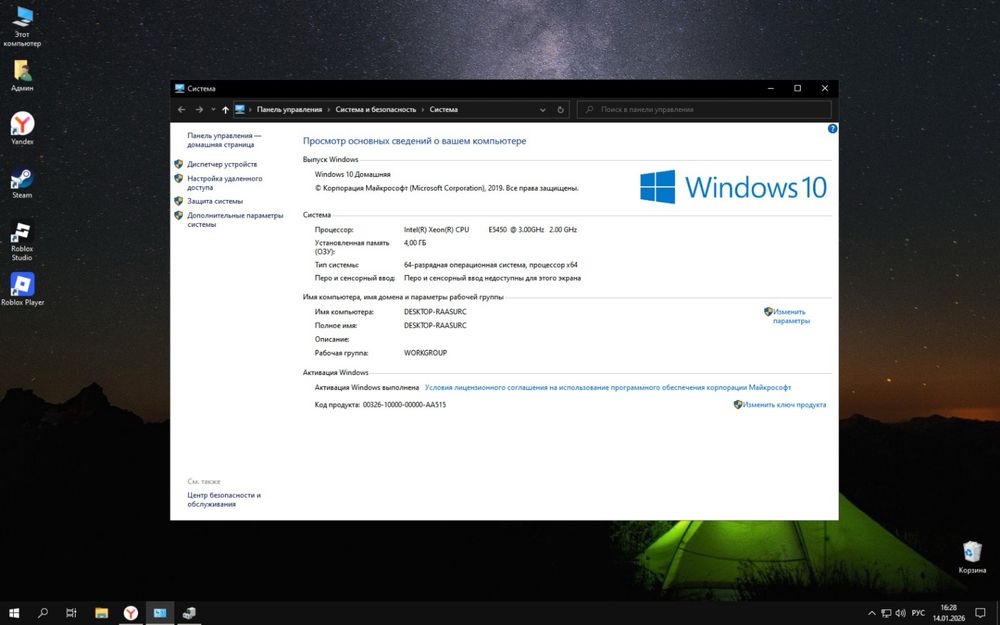Expand the address bar history dropdown
1000x625 pixels.
(x=543, y=110)
